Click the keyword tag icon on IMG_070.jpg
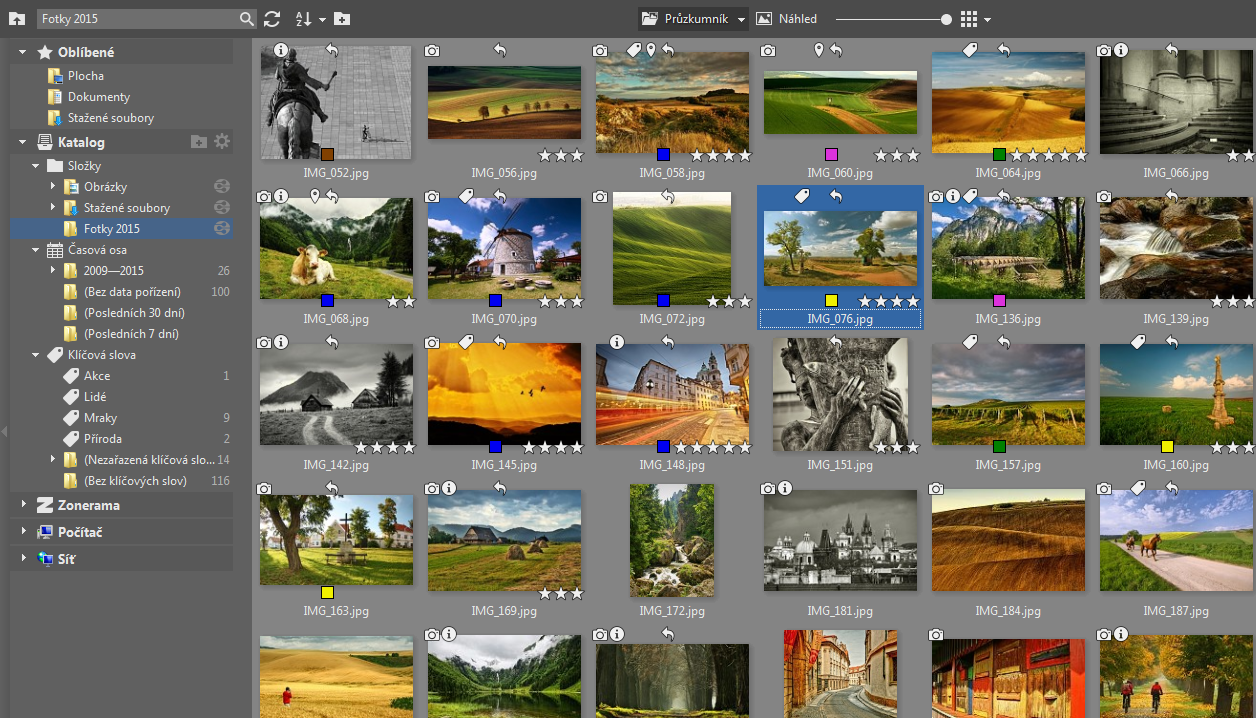Screen dimensions: 1256x718 pos(466,196)
